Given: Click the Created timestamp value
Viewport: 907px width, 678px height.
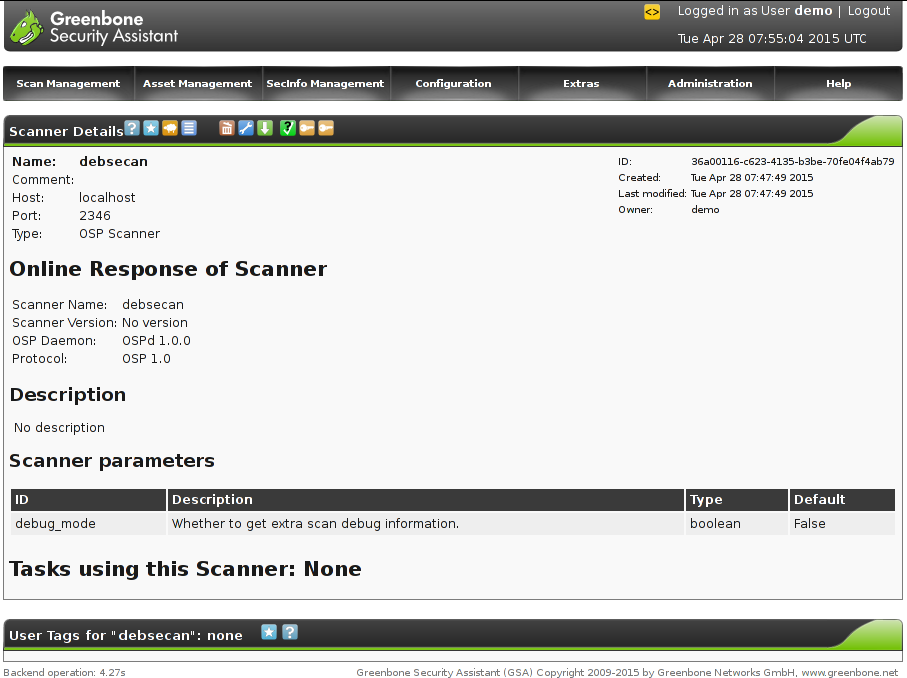Looking at the screenshot, I should click(752, 178).
